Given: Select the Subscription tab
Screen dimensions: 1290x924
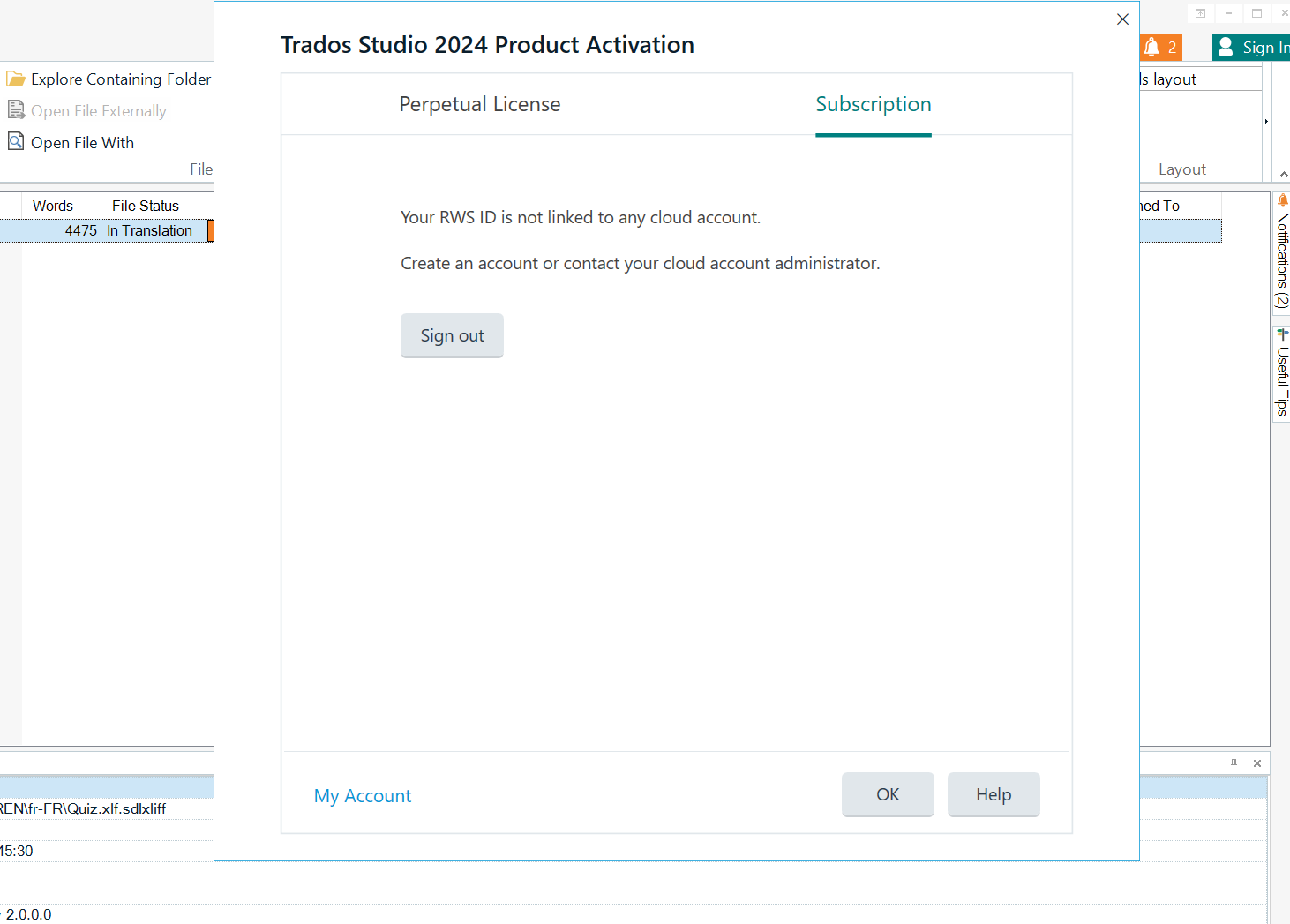Looking at the screenshot, I should [x=873, y=104].
